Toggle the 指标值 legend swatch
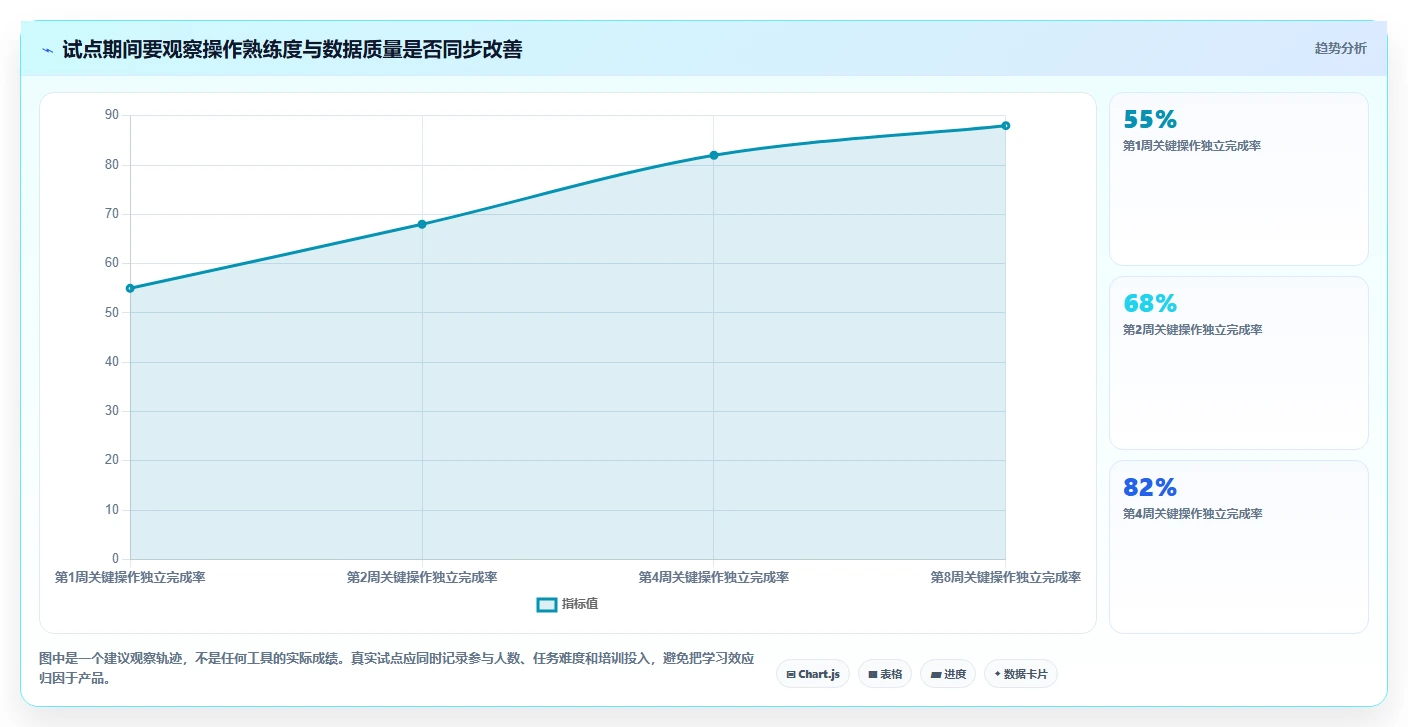Image resolution: width=1408 pixels, height=727 pixels. coord(546,604)
